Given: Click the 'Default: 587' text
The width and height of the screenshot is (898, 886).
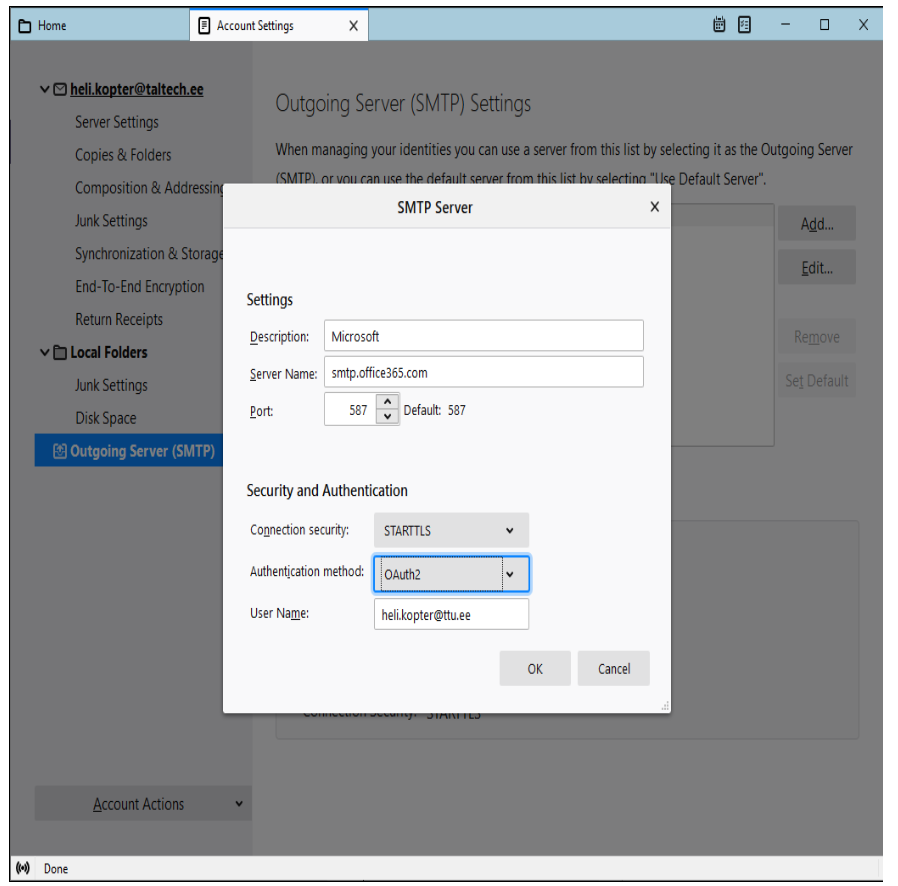Looking at the screenshot, I should (435, 410).
